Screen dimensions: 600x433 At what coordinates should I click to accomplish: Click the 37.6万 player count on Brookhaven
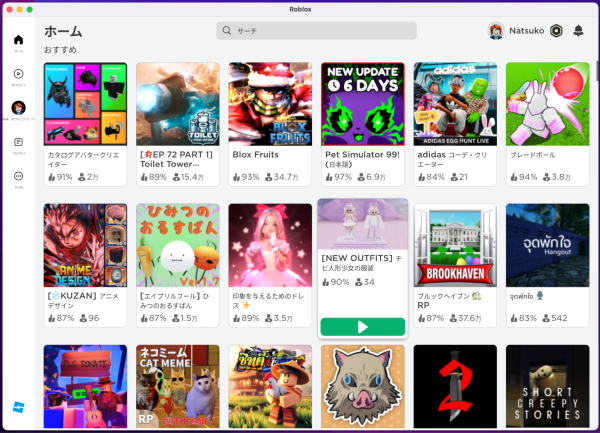click(465, 318)
